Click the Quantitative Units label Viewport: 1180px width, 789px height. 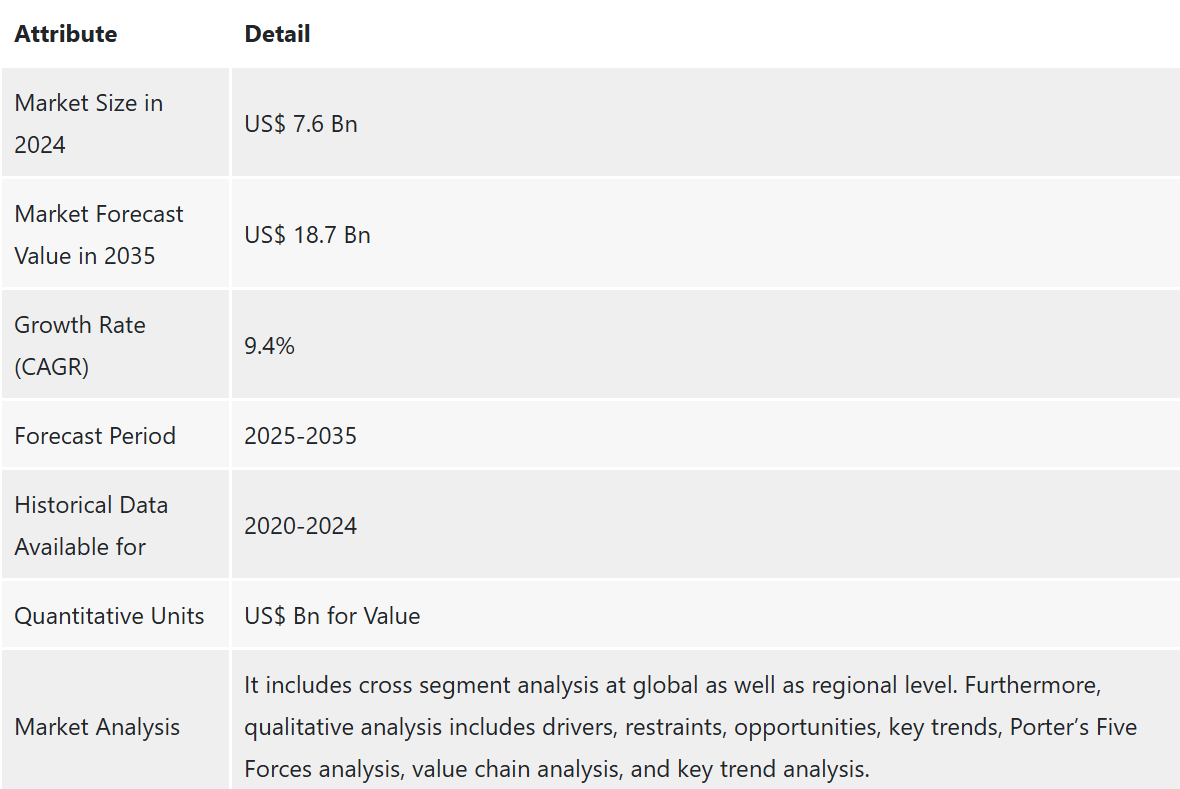(x=109, y=616)
